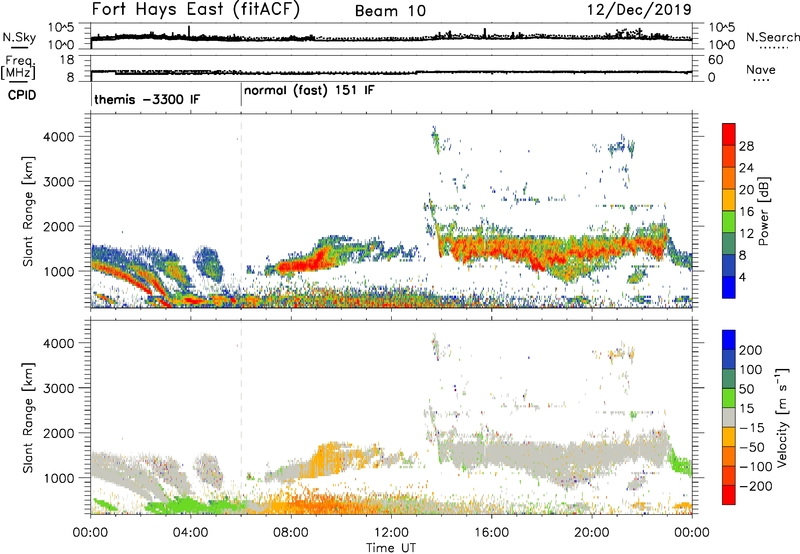Click the '28' value on the power colorbar
Screen dimensions: 800x554
[x=746, y=146]
